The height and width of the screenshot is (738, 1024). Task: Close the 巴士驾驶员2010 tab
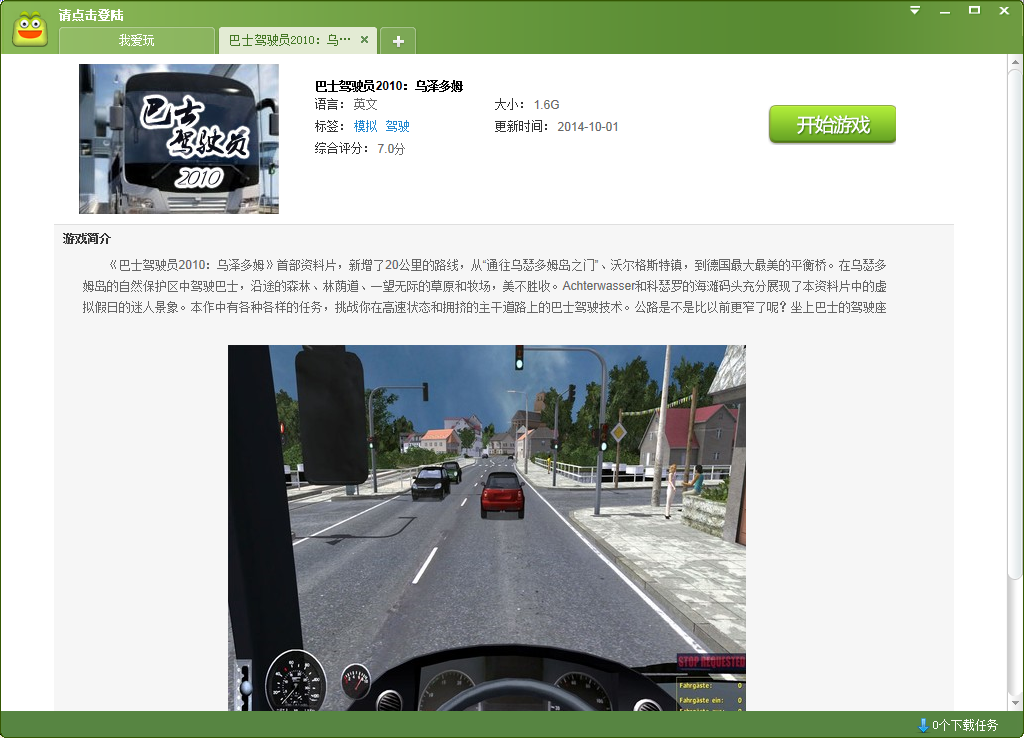(x=364, y=40)
